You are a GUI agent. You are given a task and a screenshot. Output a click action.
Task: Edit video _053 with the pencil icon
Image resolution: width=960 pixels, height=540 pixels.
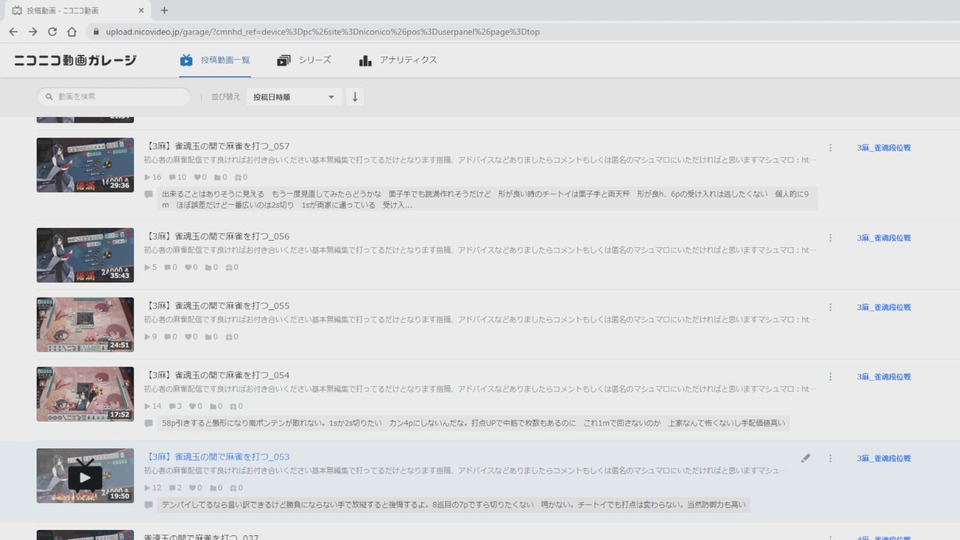(806, 458)
